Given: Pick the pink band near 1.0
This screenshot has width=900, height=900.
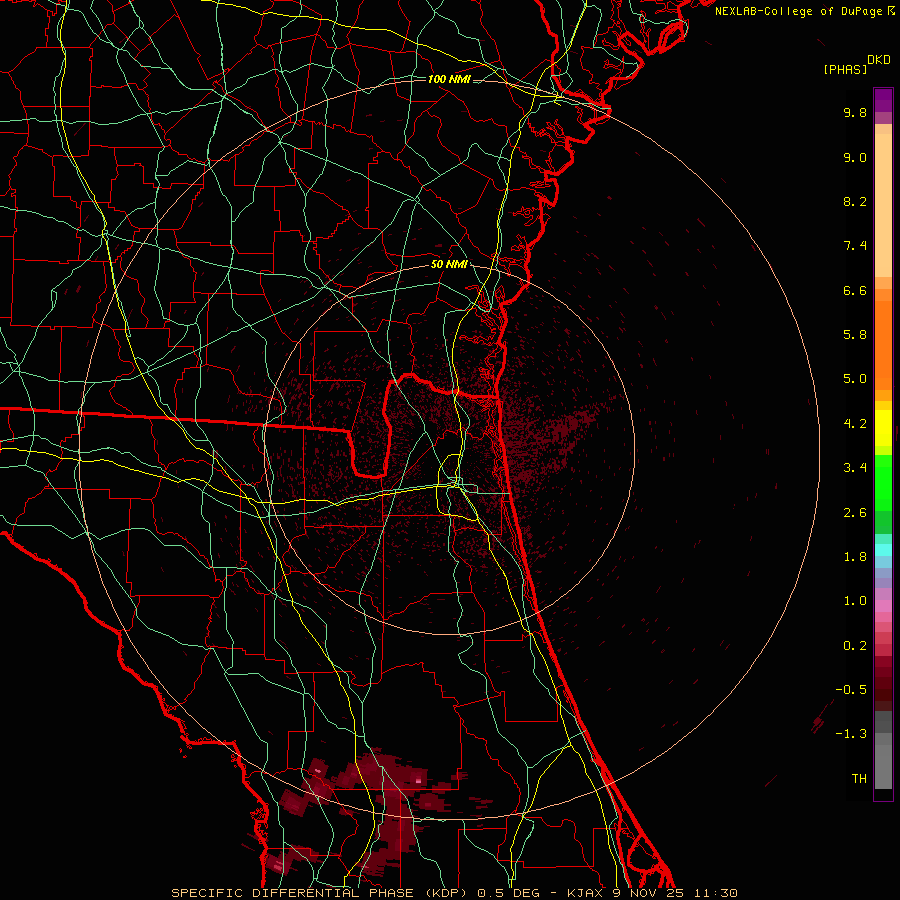Looking at the screenshot, I should 883,606.
